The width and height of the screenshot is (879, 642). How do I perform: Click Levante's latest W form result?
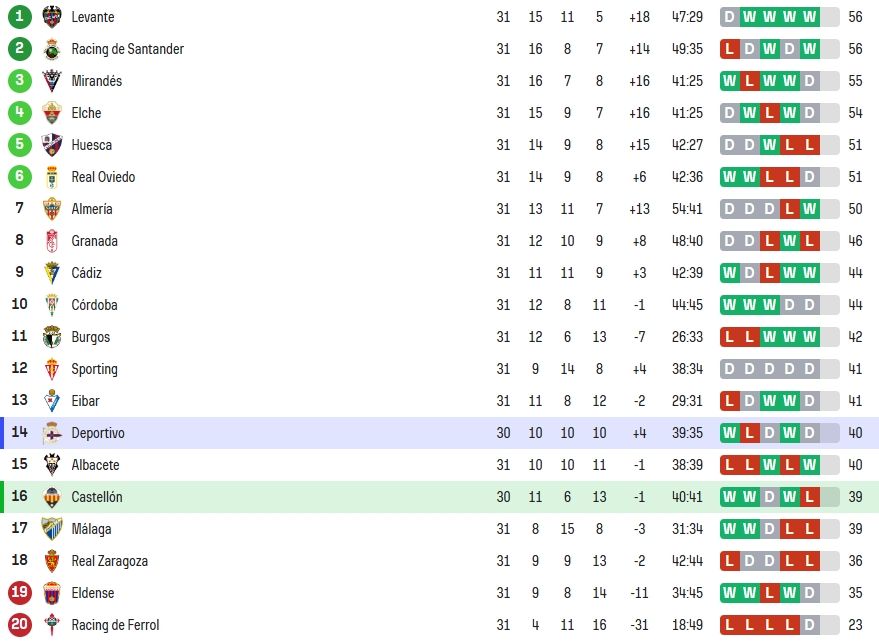809,17
